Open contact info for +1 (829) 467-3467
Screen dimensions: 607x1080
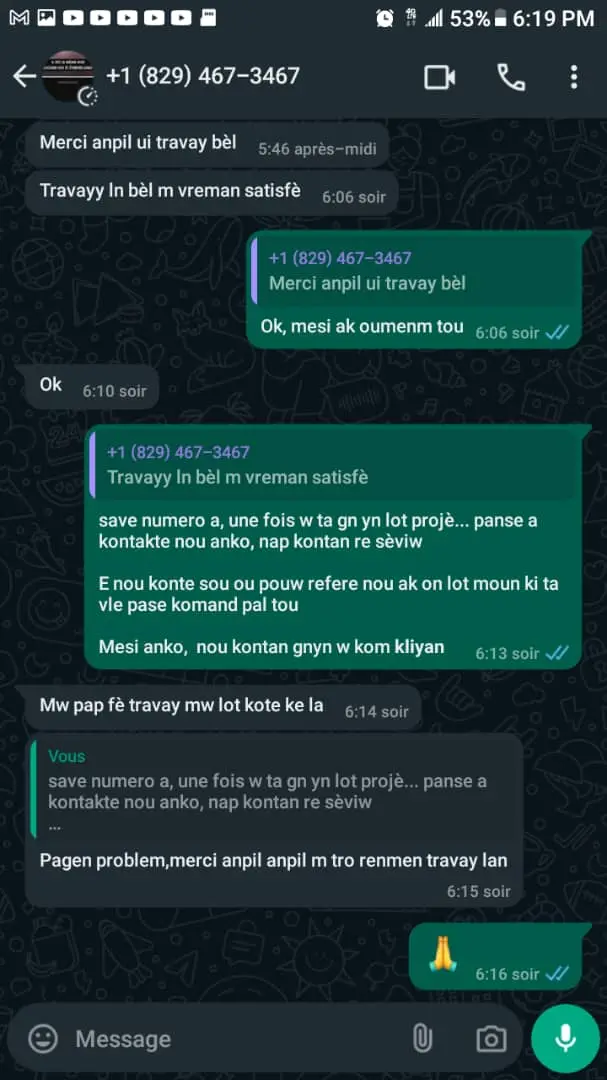coord(203,76)
